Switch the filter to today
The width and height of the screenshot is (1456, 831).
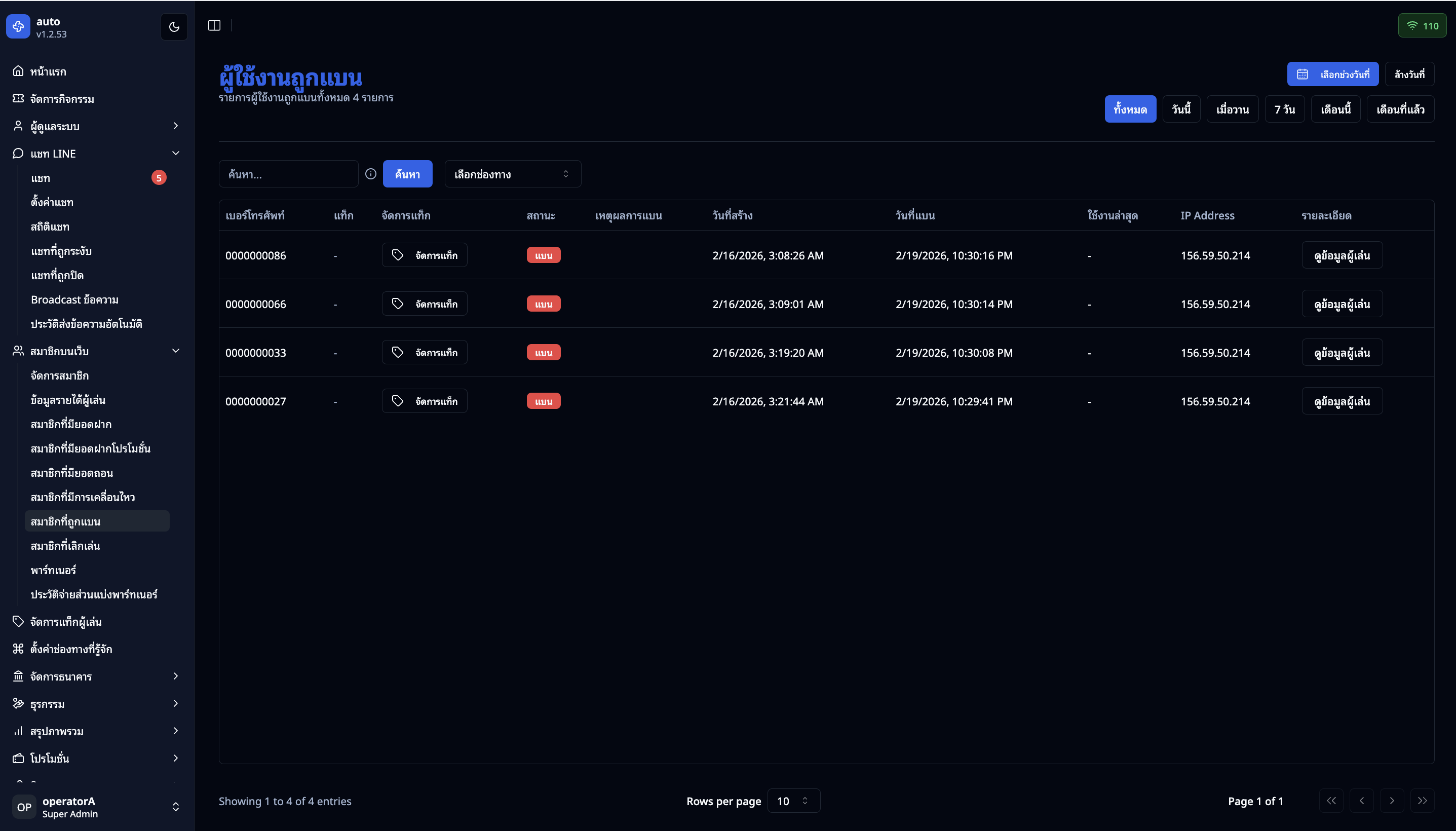click(1181, 109)
